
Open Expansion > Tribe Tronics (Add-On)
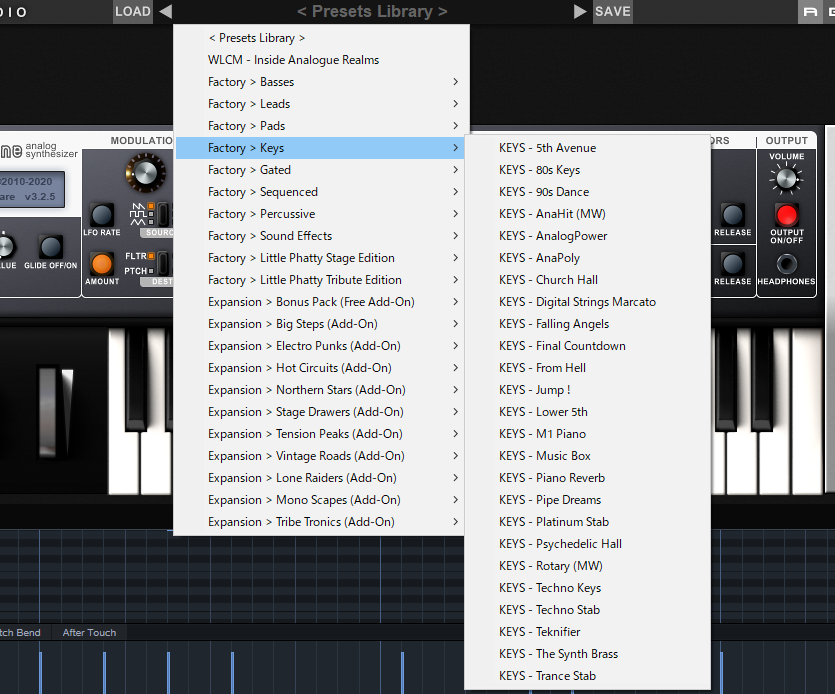[x=320, y=522]
